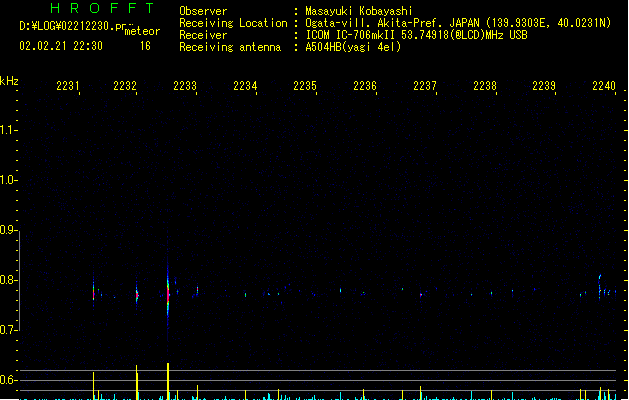This screenshot has width=629, height=400.
Task: Click the 2236 time axis marker
Action: (x=365, y=86)
